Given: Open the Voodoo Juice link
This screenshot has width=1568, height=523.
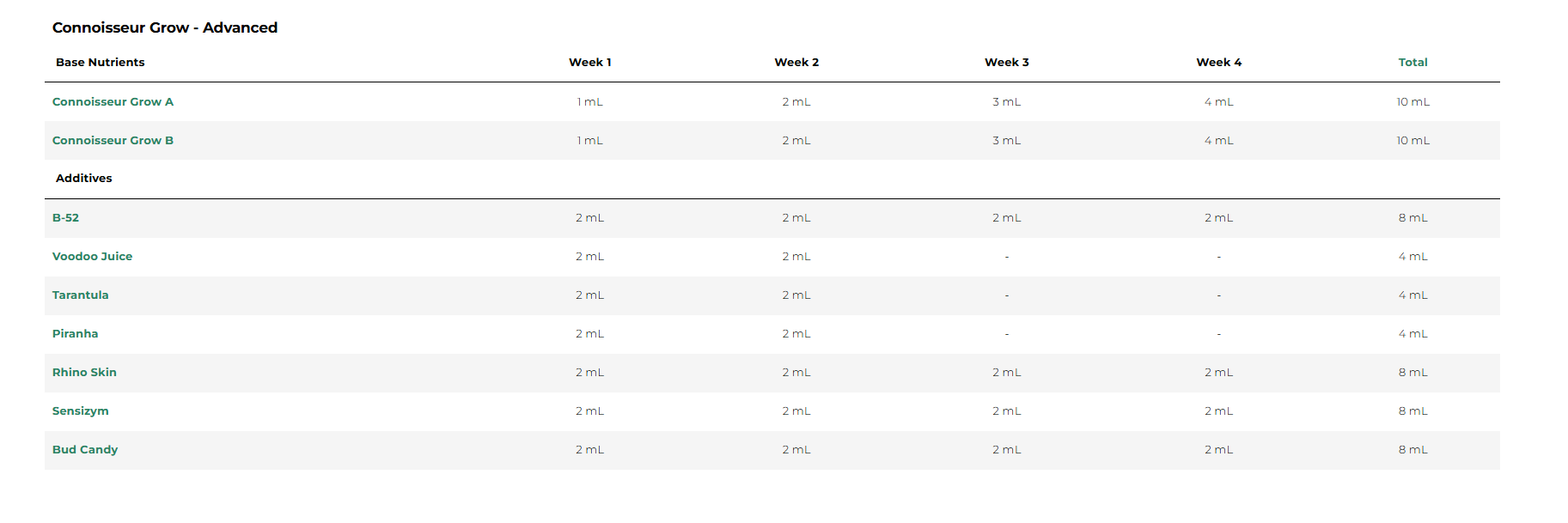Looking at the screenshot, I should point(92,257).
